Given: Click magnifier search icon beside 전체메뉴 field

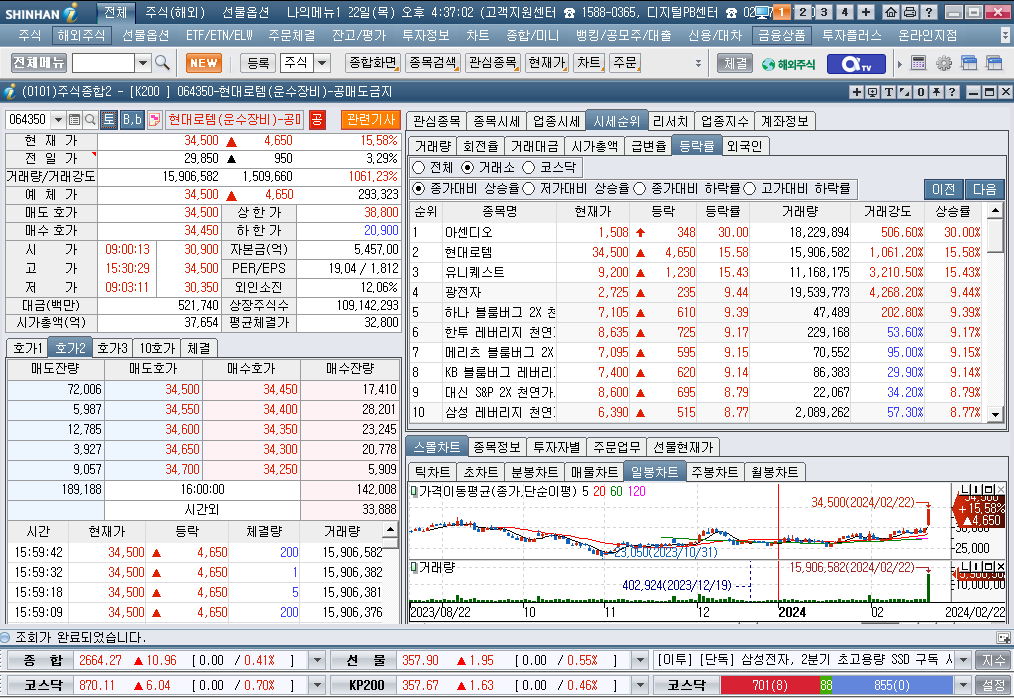Looking at the screenshot, I should pos(162,63).
